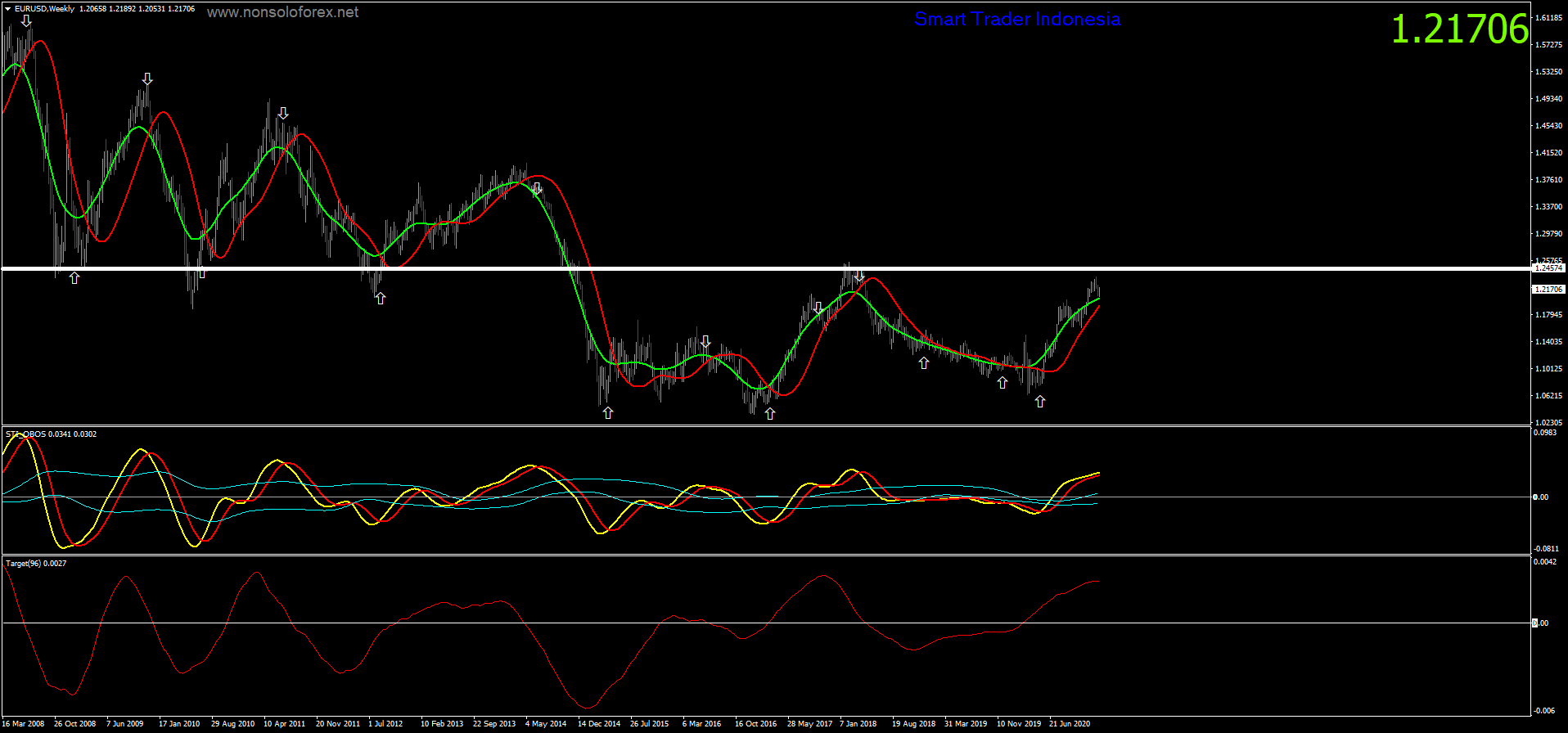The image size is (1568, 733).
Task: Click the 4 May 2014 date label
Action: click(x=546, y=723)
